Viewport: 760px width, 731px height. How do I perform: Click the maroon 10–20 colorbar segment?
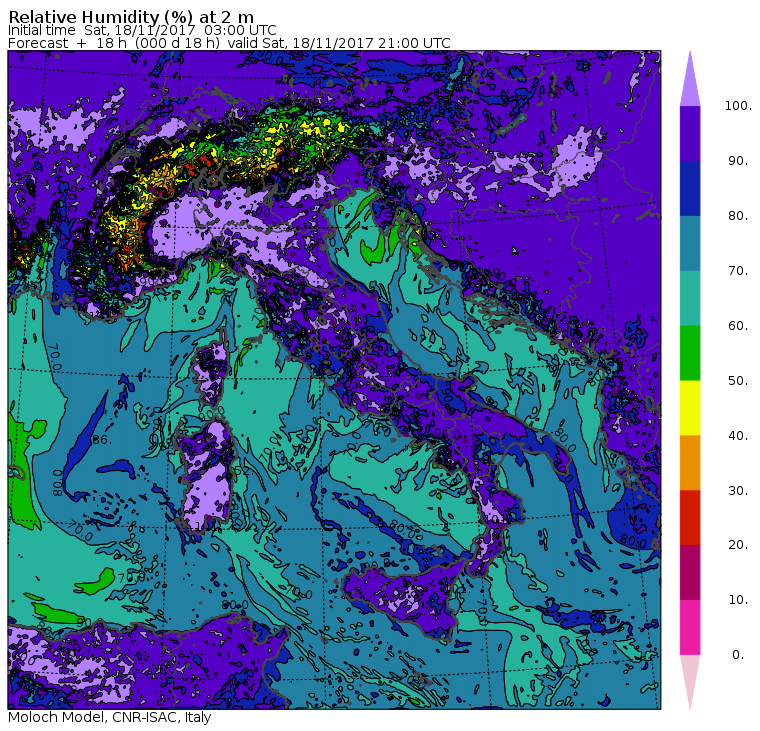pyautogui.click(x=690, y=573)
